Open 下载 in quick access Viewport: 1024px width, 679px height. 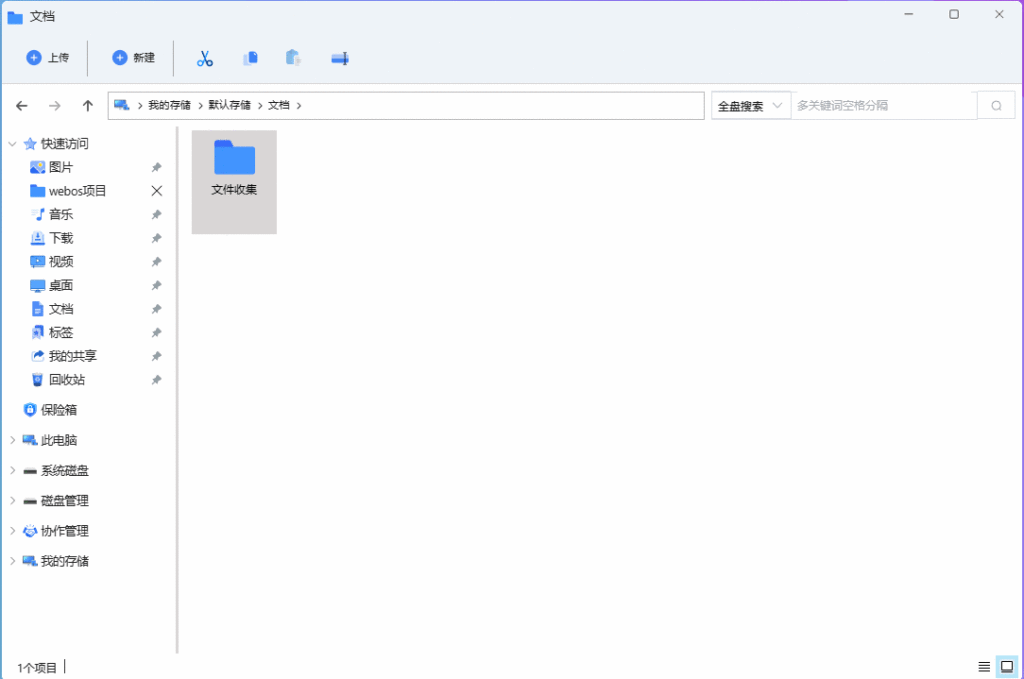[x=61, y=238]
